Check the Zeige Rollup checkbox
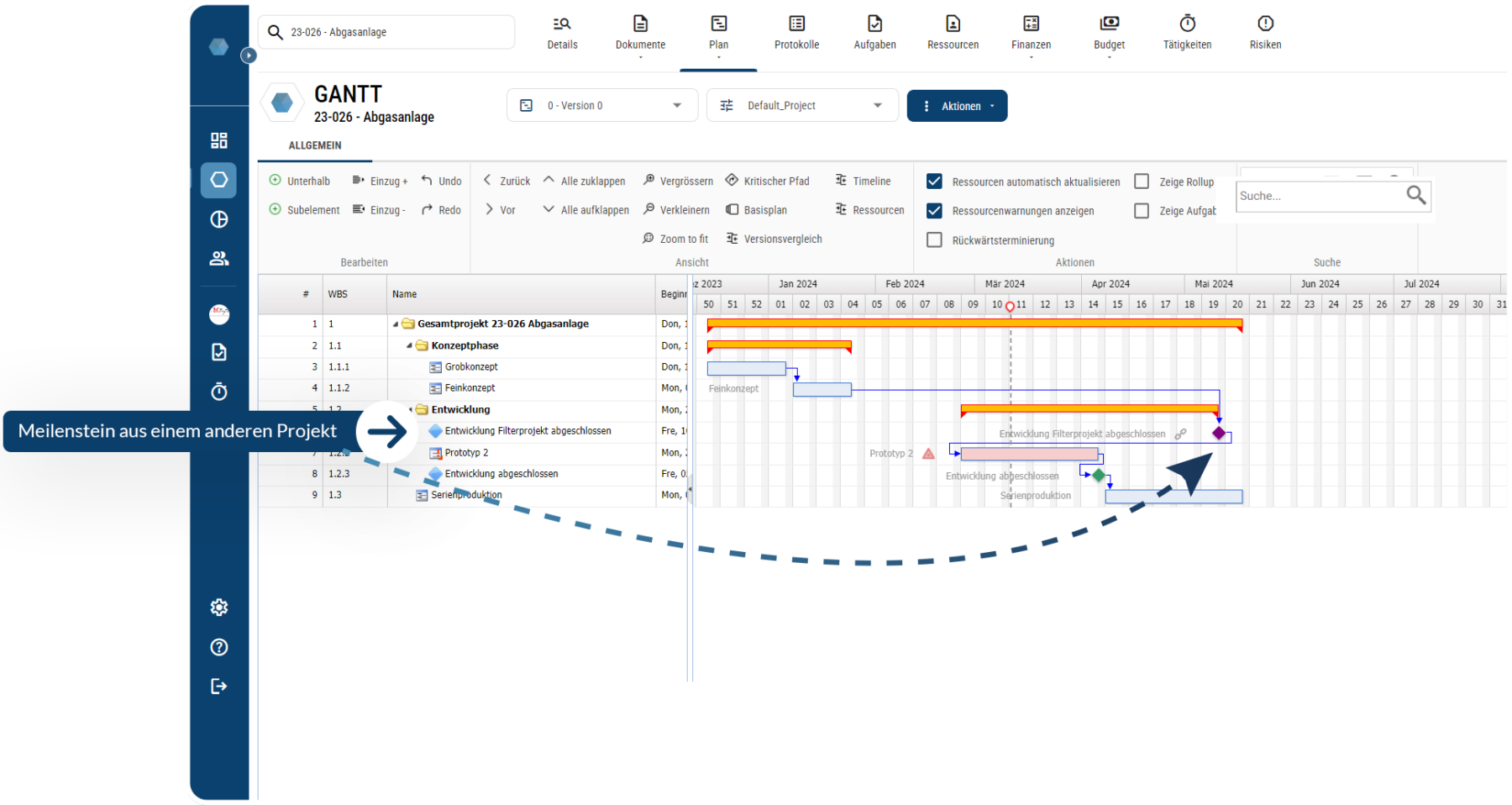 1142,182
